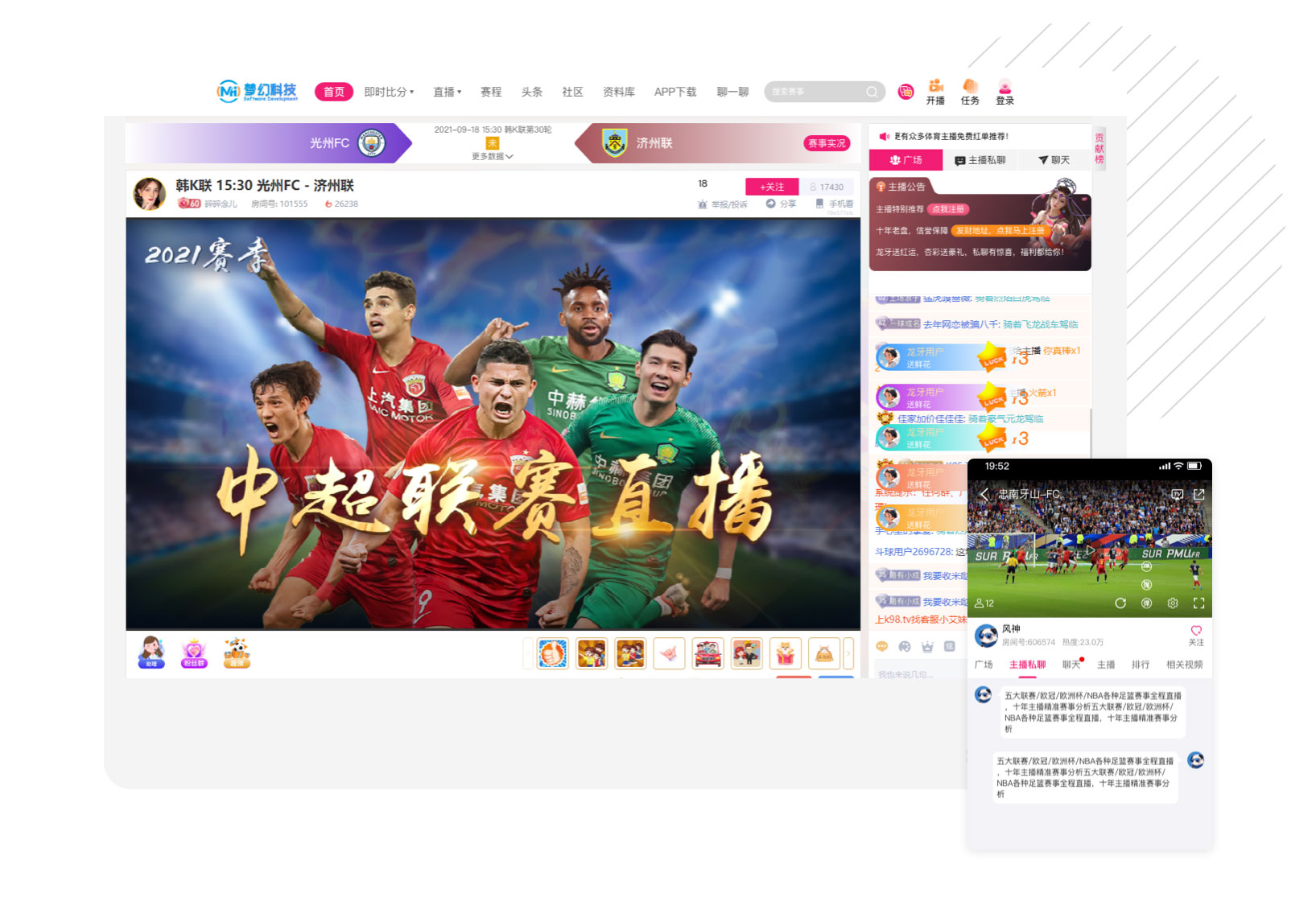The height and width of the screenshot is (918, 1316).
Task: Expand the 即时比分 dropdown menu
Action: [x=389, y=92]
